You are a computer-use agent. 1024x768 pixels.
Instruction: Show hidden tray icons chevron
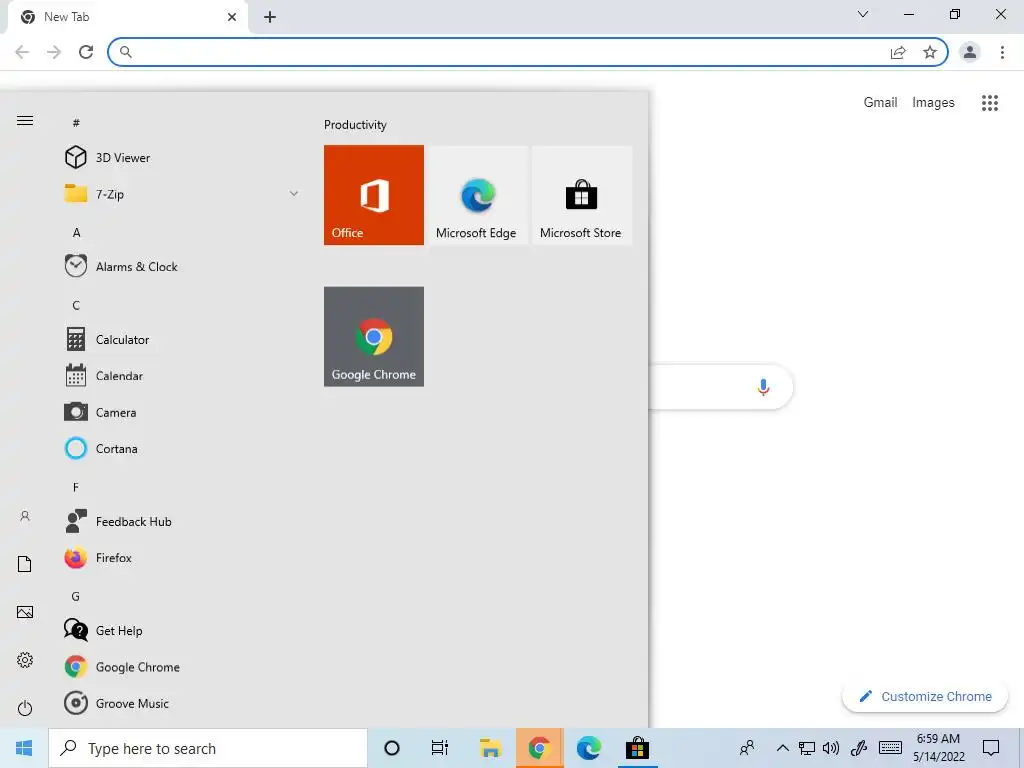782,748
